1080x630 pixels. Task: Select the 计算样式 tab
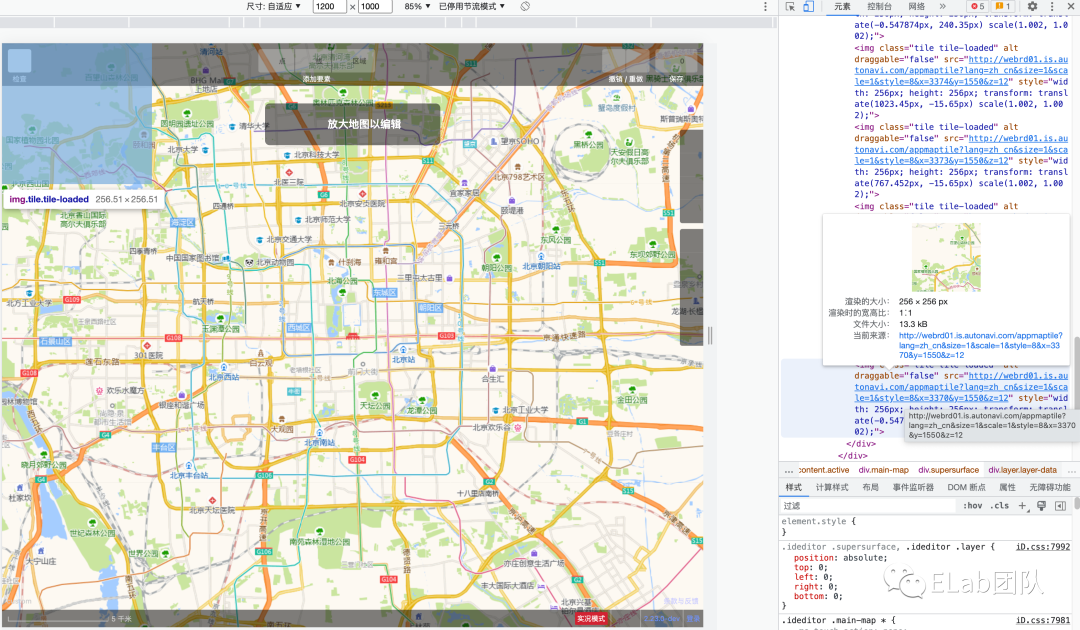tap(832, 487)
